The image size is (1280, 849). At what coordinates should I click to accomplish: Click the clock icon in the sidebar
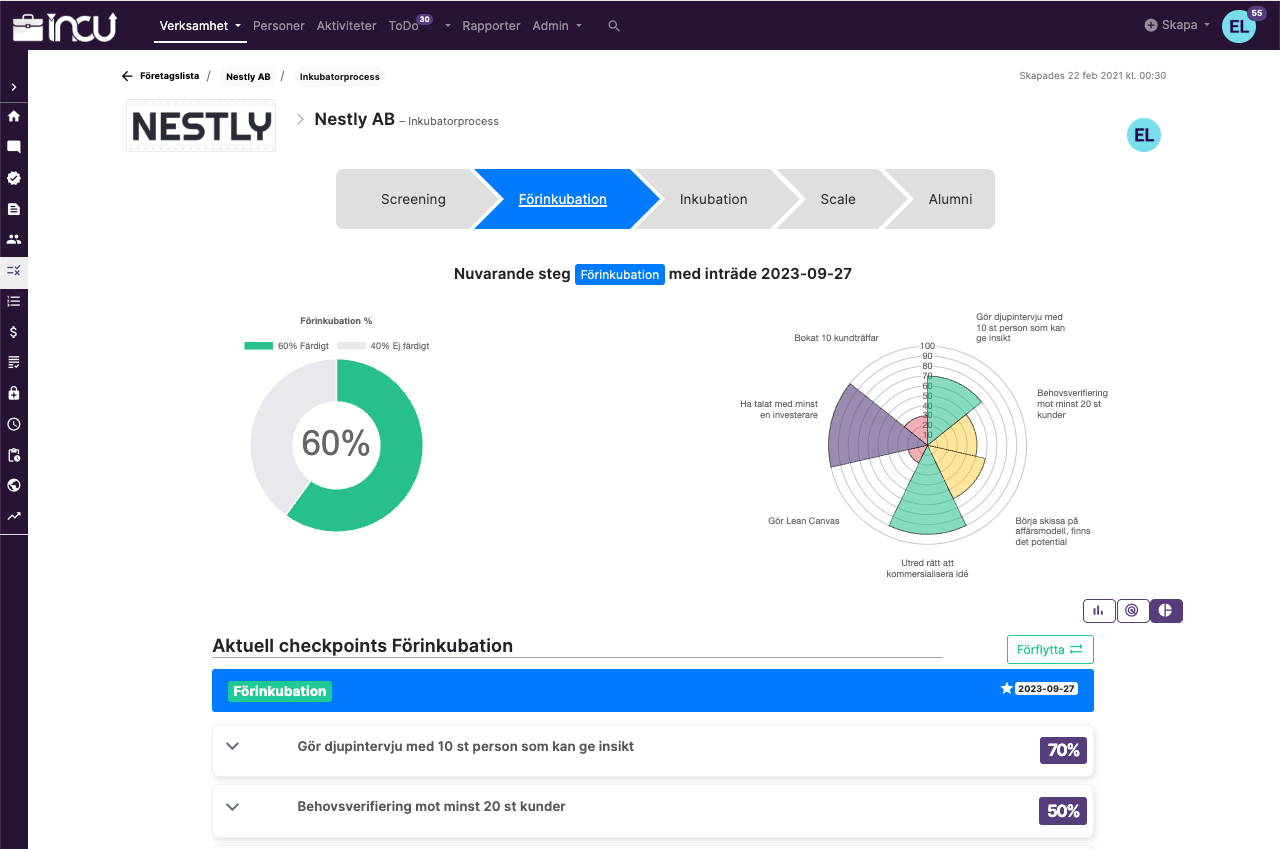coord(14,424)
